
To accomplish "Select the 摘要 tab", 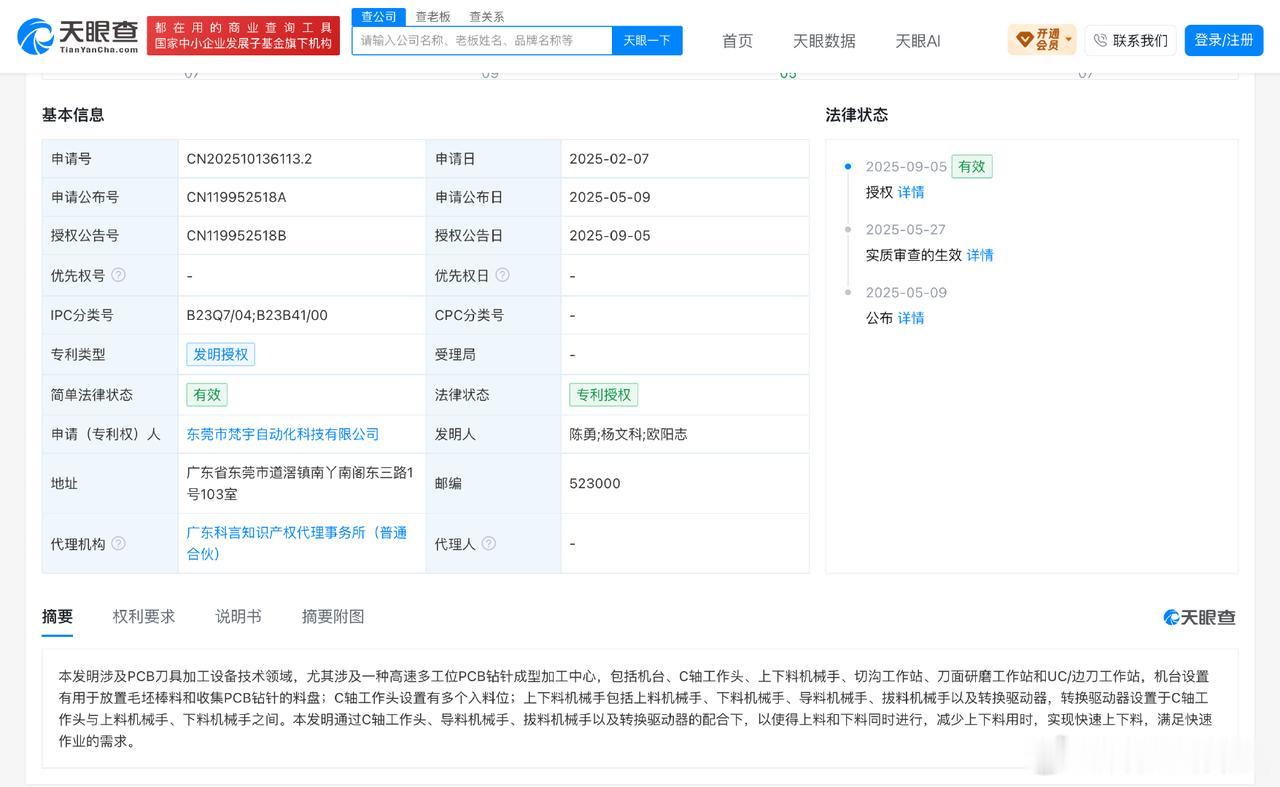I will [57, 617].
